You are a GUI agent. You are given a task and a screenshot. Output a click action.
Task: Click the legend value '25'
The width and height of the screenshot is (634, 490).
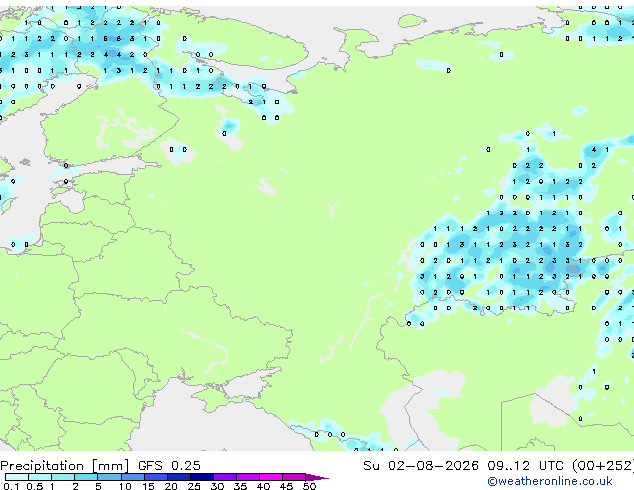pyautogui.click(x=194, y=486)
